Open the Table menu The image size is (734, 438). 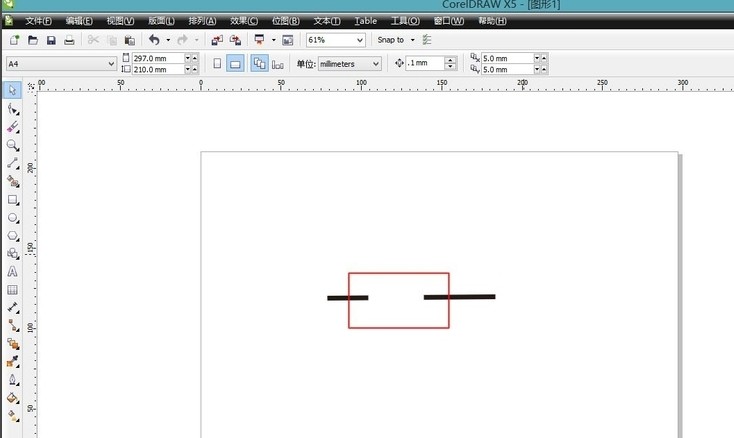(x=365, y=20)
